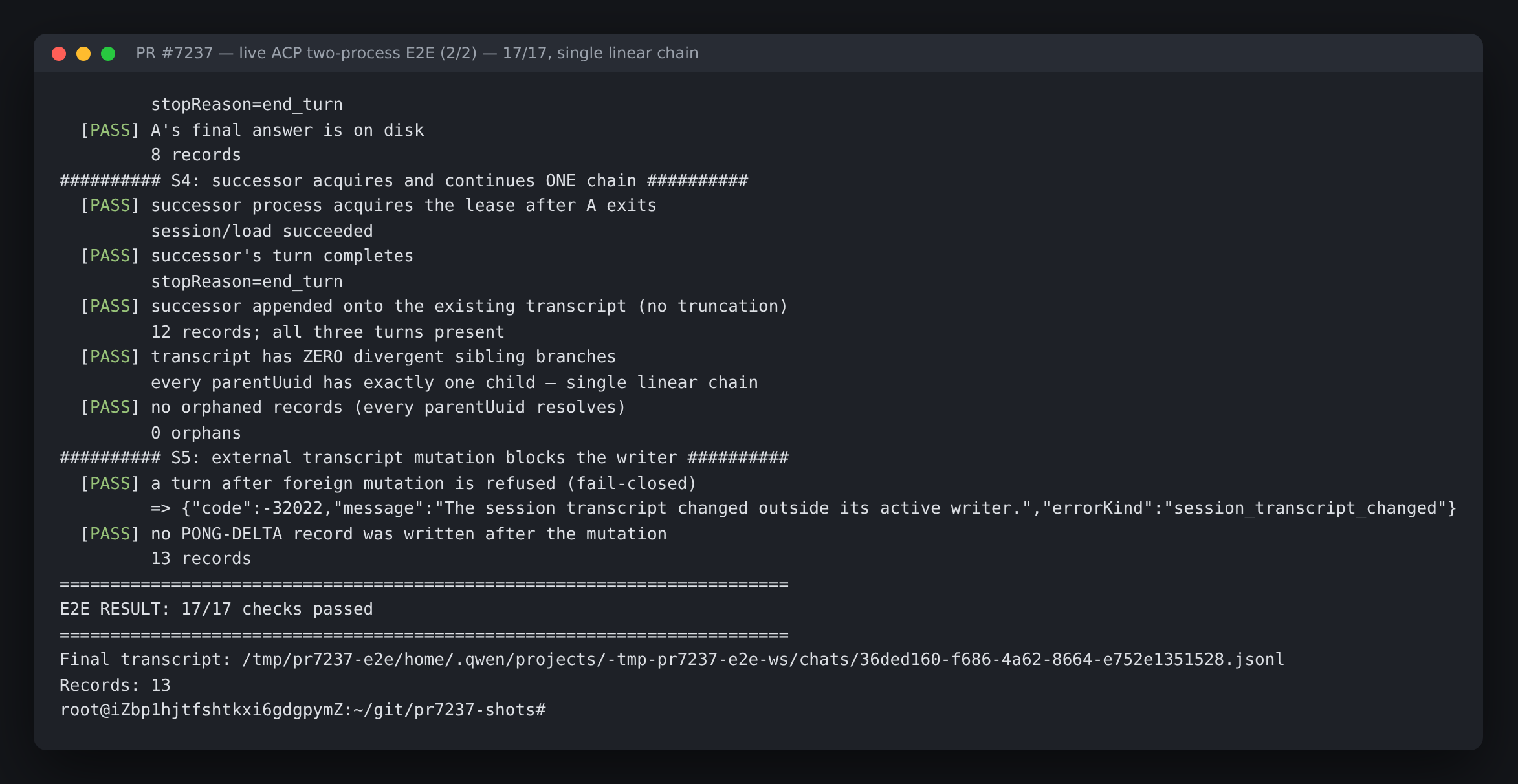This screenshot has width=1518, height=784.
Task: Click the JSON error code -32022 output
Action: click(804, 508)
